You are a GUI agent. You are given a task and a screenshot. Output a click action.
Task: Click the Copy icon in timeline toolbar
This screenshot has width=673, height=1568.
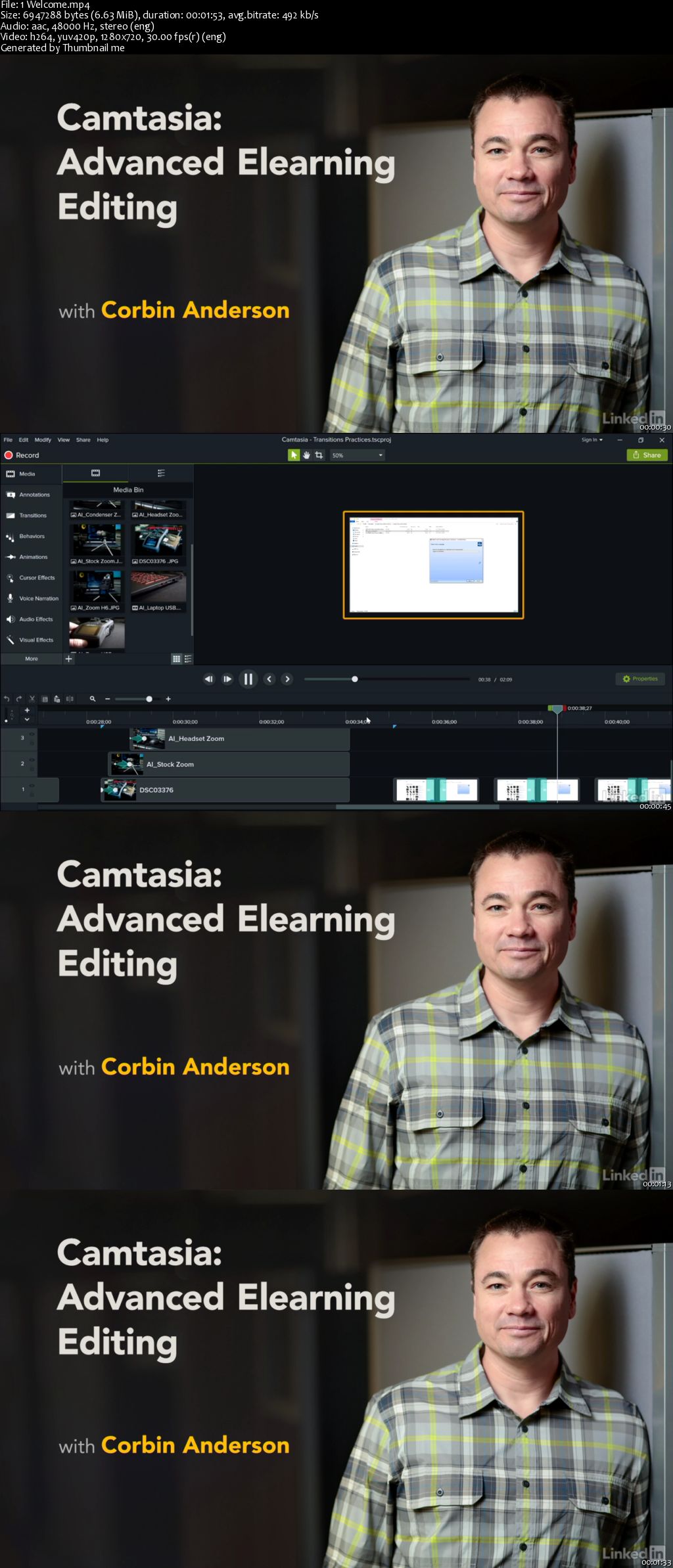click(x=45, y=699)
